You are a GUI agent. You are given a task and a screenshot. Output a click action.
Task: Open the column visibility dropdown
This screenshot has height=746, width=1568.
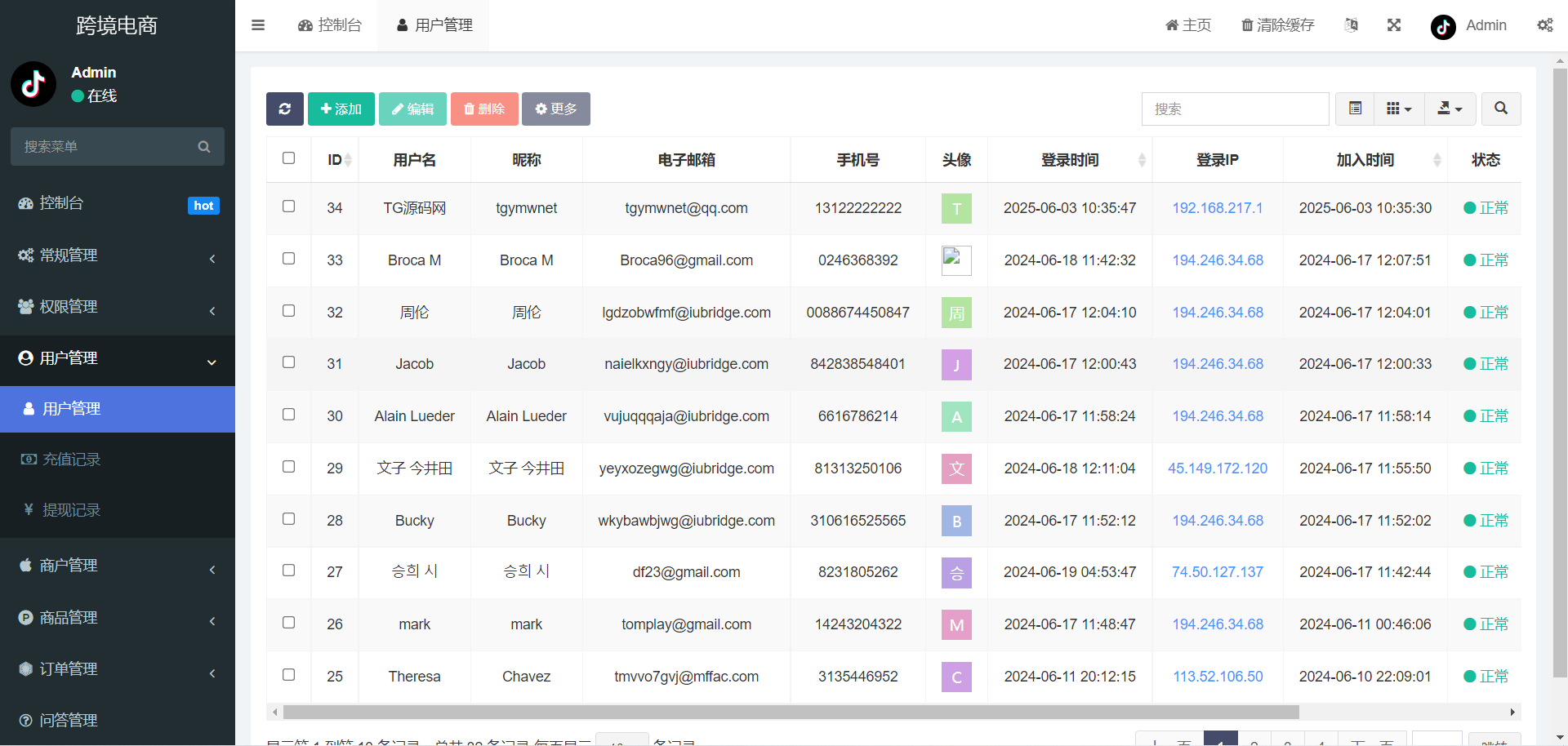point(1399,109)
